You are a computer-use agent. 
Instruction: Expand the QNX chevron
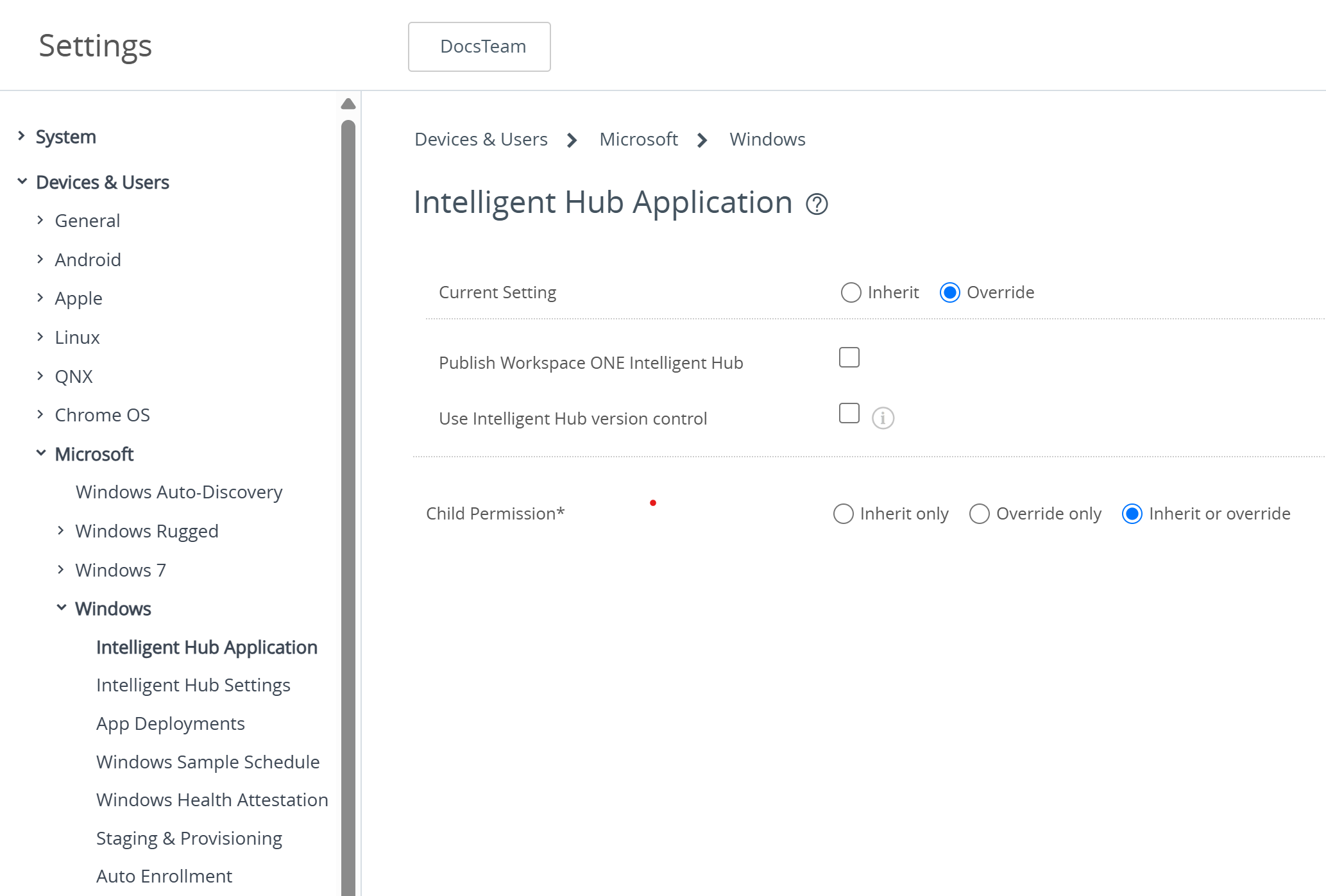(x=40, y=376)
